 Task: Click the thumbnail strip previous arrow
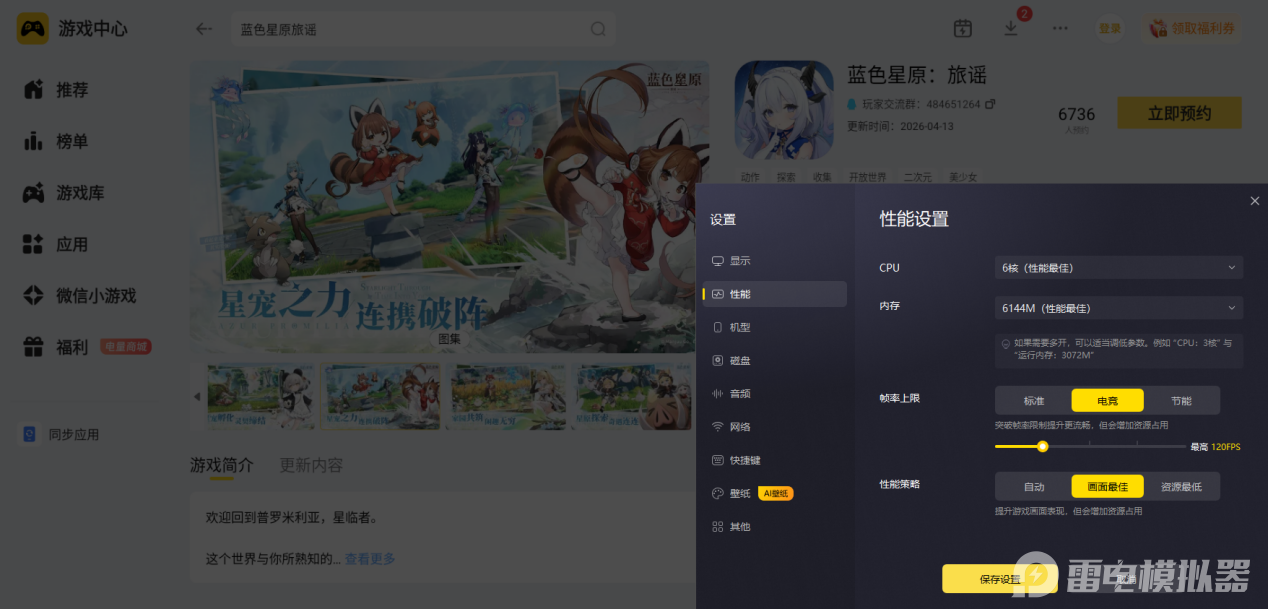(196, 397)
